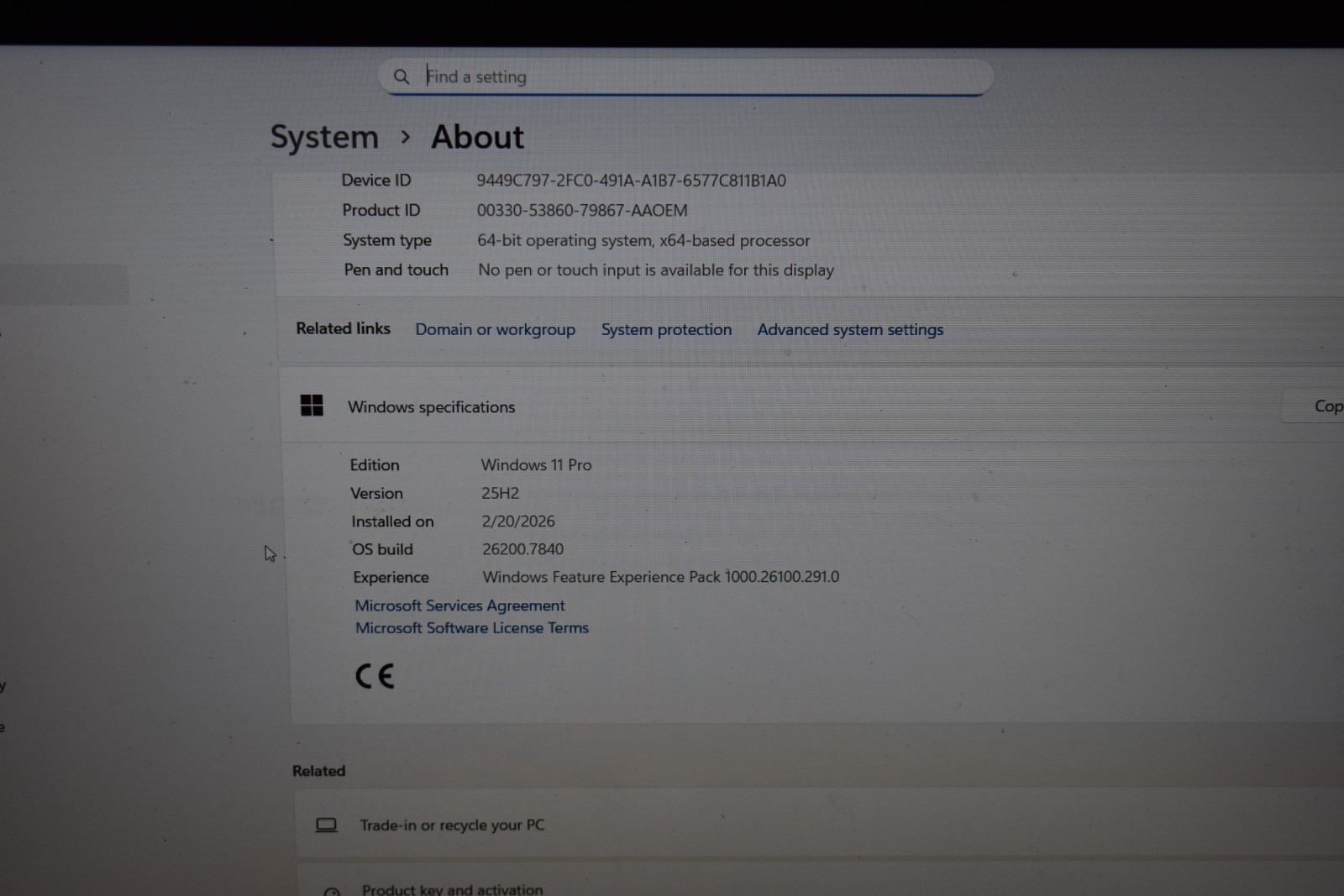The height and width of the screenshot is (896, 1344).
Task: Select the Device ID value 9449C797-2FC0-491A-A1B7-6577C811B1A0
Action: click(x=631, y=181)
